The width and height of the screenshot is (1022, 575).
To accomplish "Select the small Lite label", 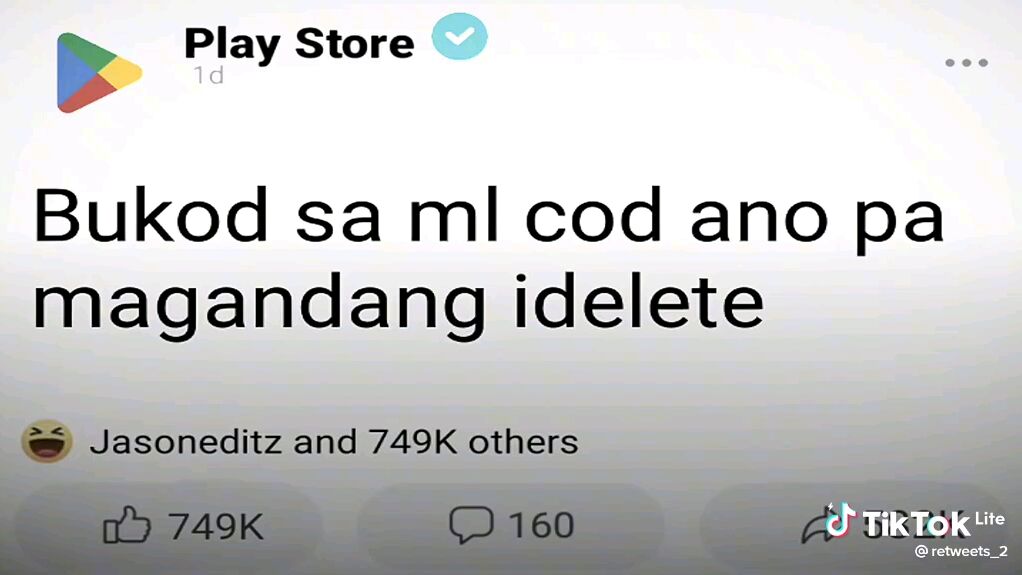I will (989, 519).
